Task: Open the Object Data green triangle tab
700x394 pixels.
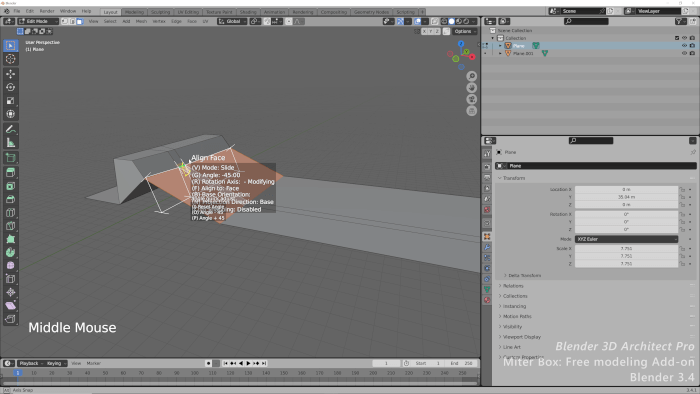Action: pos(487,290)
